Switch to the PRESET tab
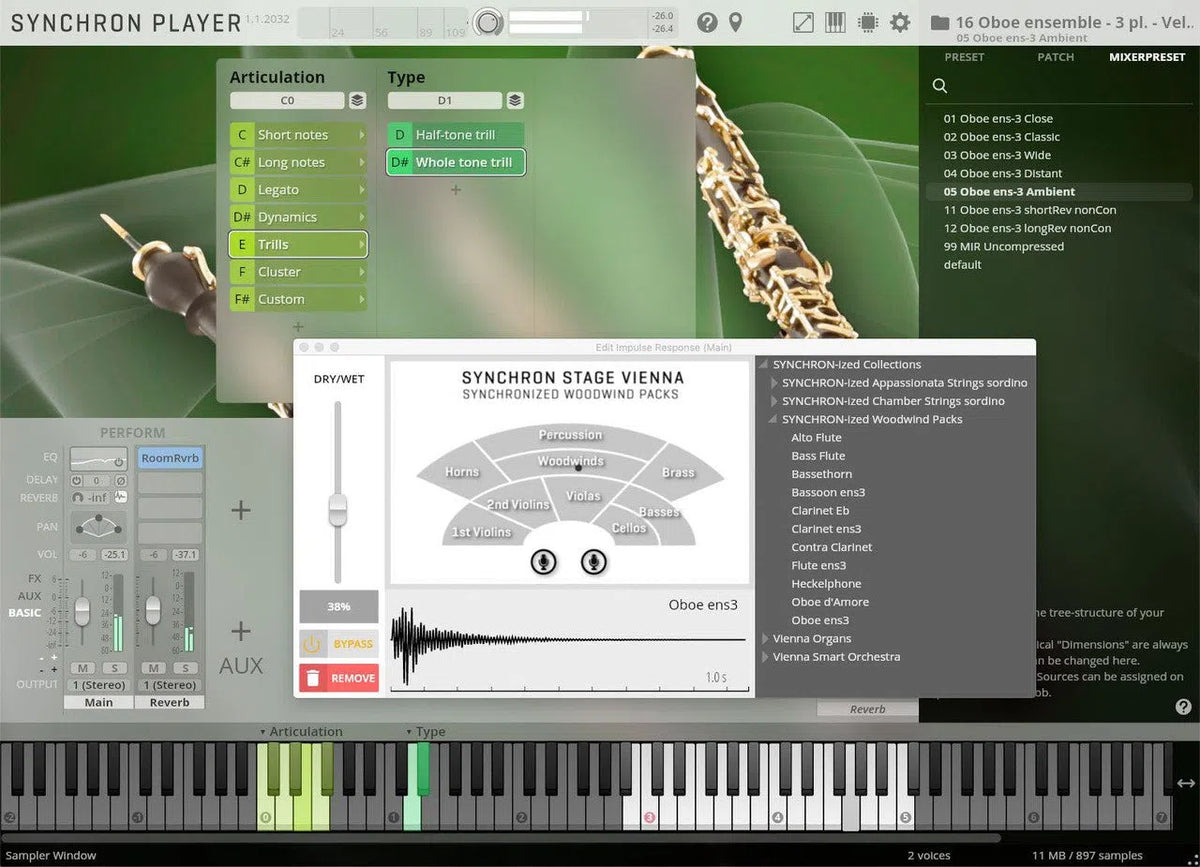 click(x=964, y=57)
